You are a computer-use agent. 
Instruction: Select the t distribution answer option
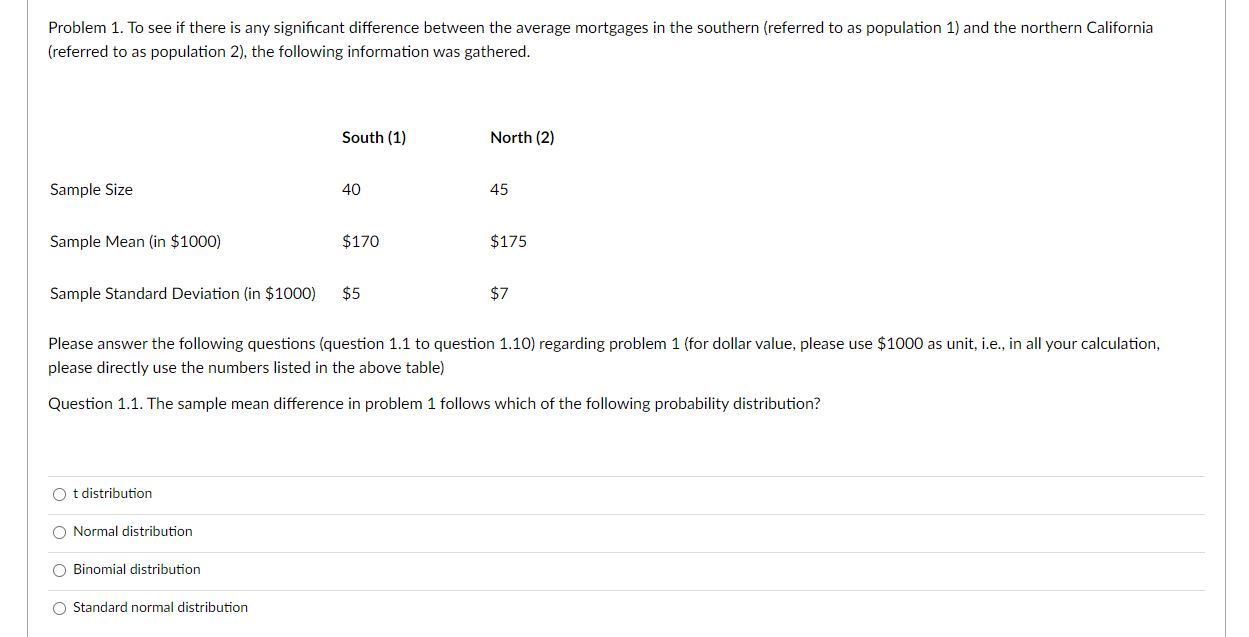point(60,493)
